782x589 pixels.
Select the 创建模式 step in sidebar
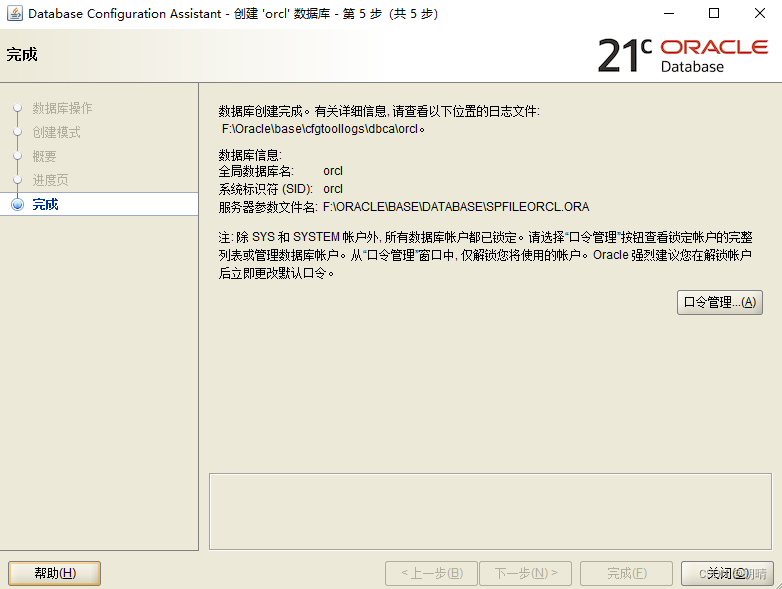56,132
